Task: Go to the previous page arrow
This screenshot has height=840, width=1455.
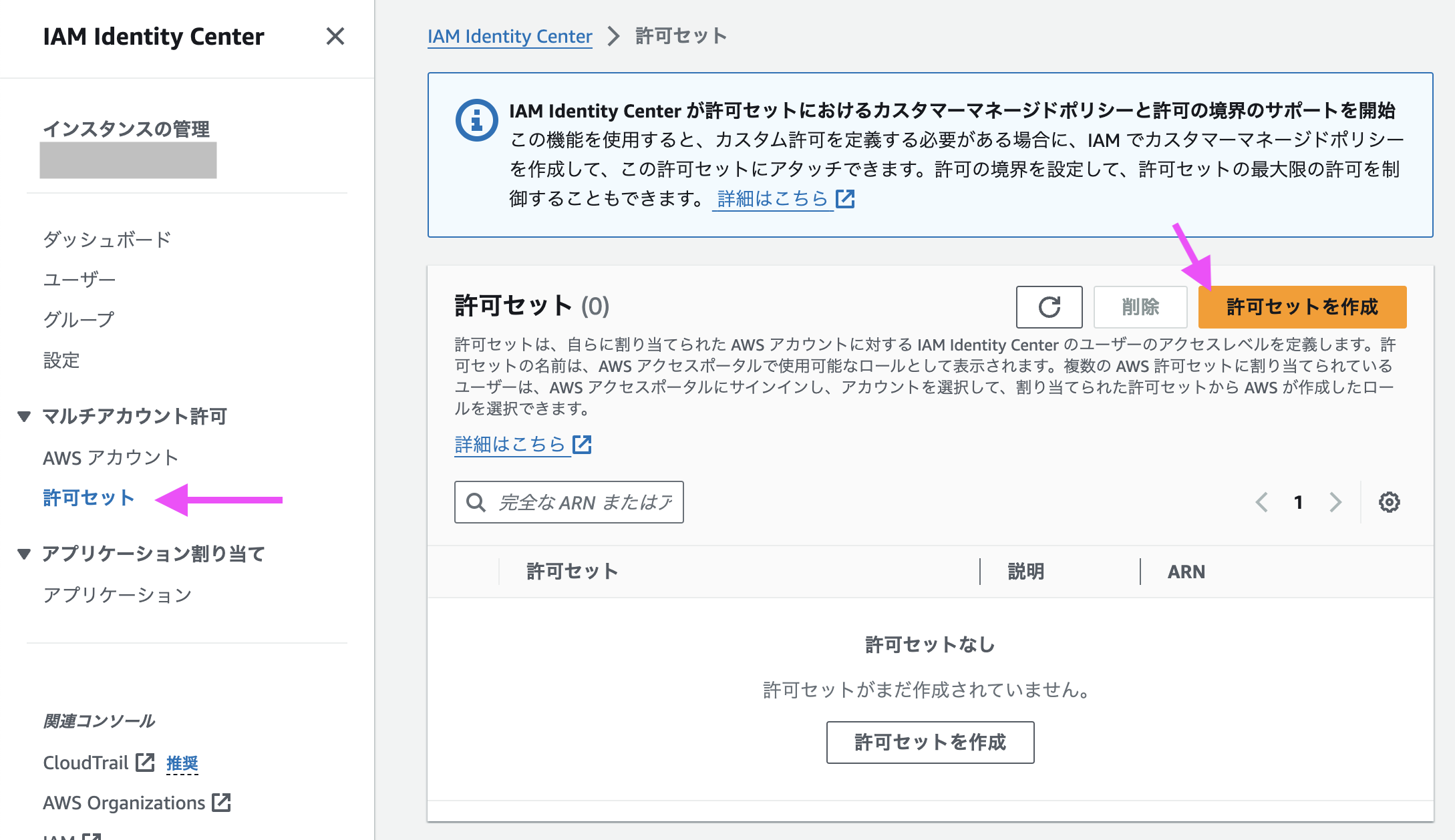Action: (1261, 502)
